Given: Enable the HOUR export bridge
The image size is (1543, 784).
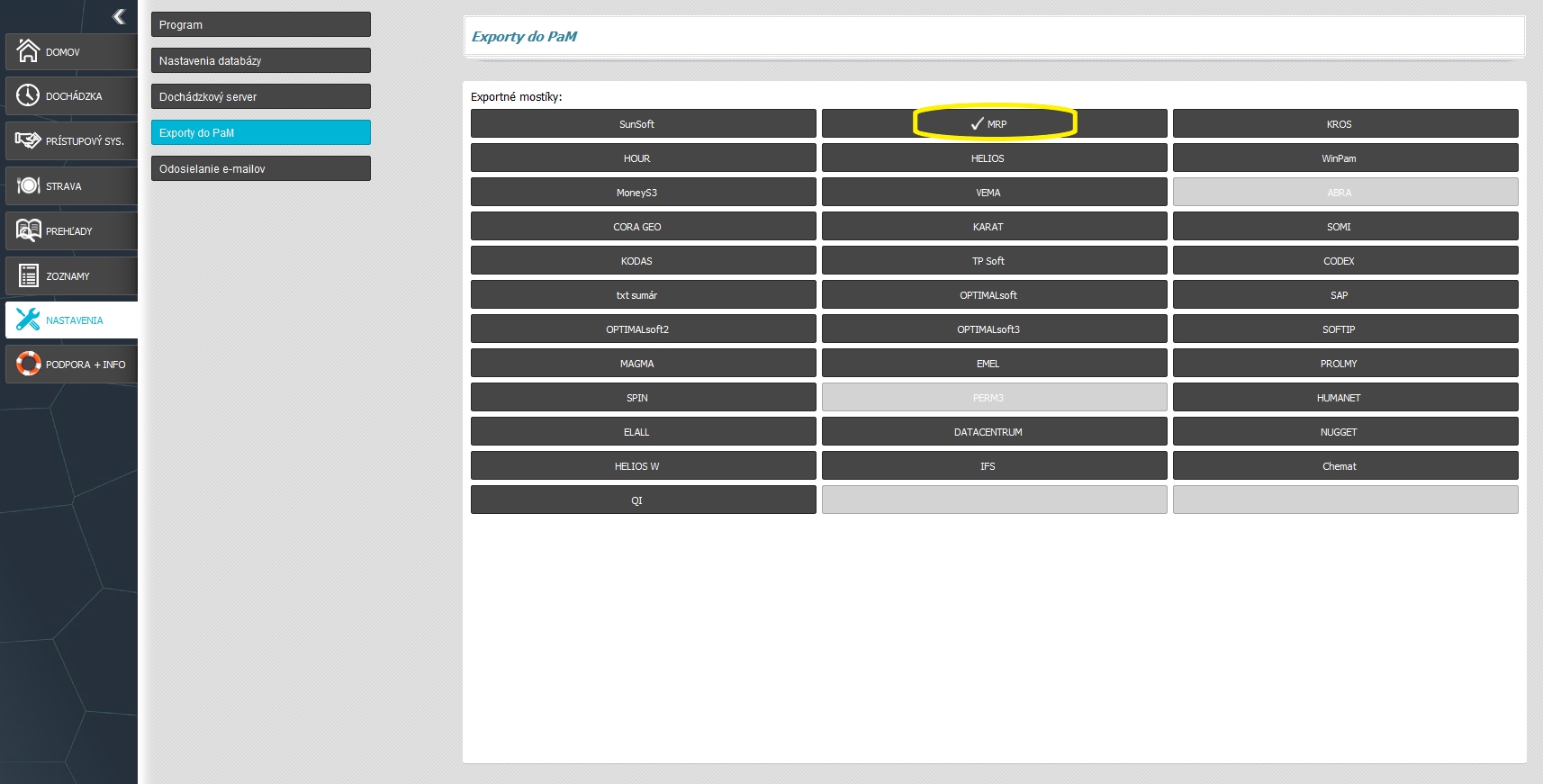Looking at the screenshot, I should (644, 158).
